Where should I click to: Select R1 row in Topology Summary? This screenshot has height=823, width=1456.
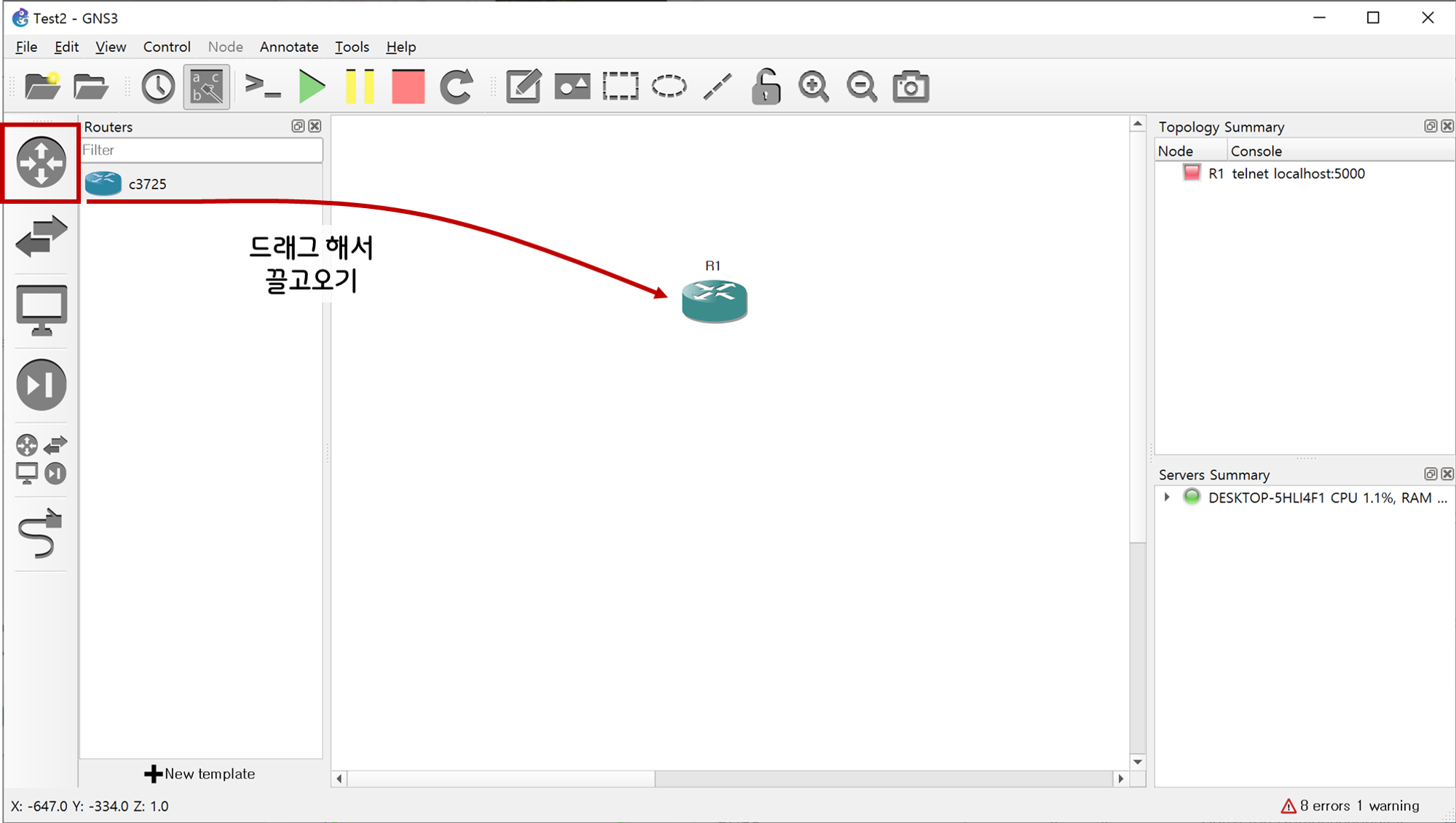point(1304,173)
